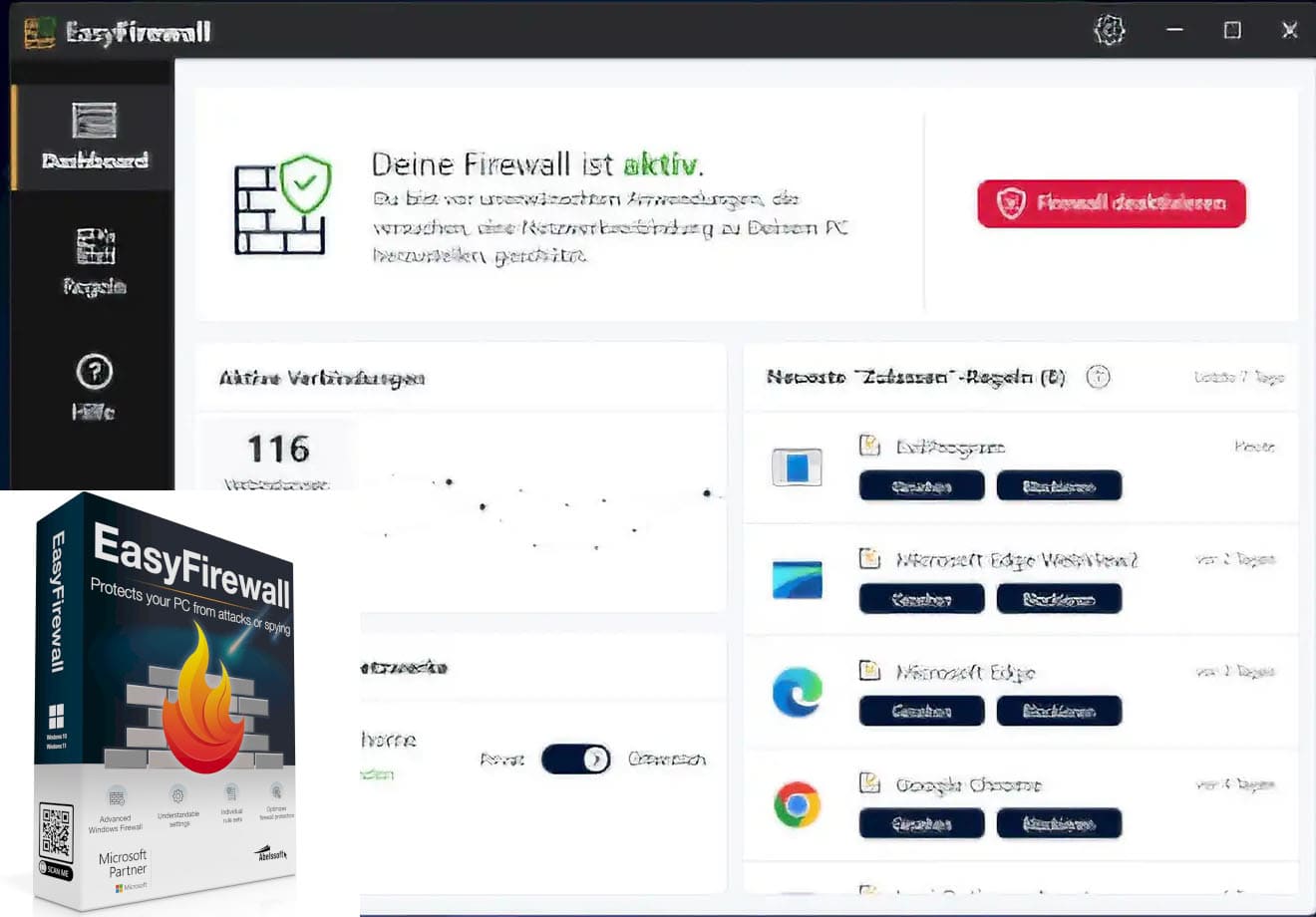Screen dimensions: 1316x917
Task: Click the generic program icon in the first rule row
Action: (797, 466)
